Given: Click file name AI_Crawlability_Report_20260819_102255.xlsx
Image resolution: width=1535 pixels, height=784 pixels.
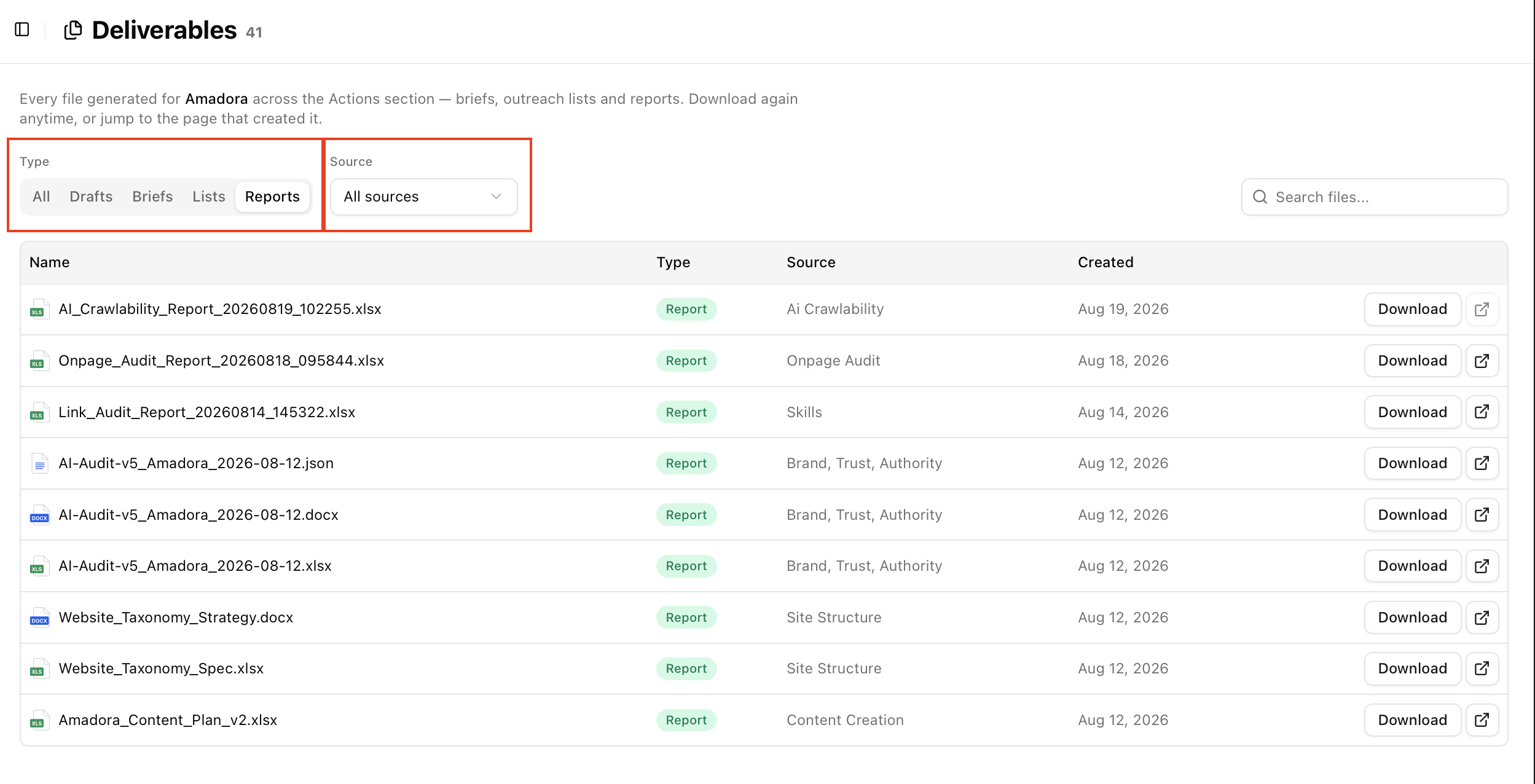Looking at the screenshot, I should [x=220, y=309].
